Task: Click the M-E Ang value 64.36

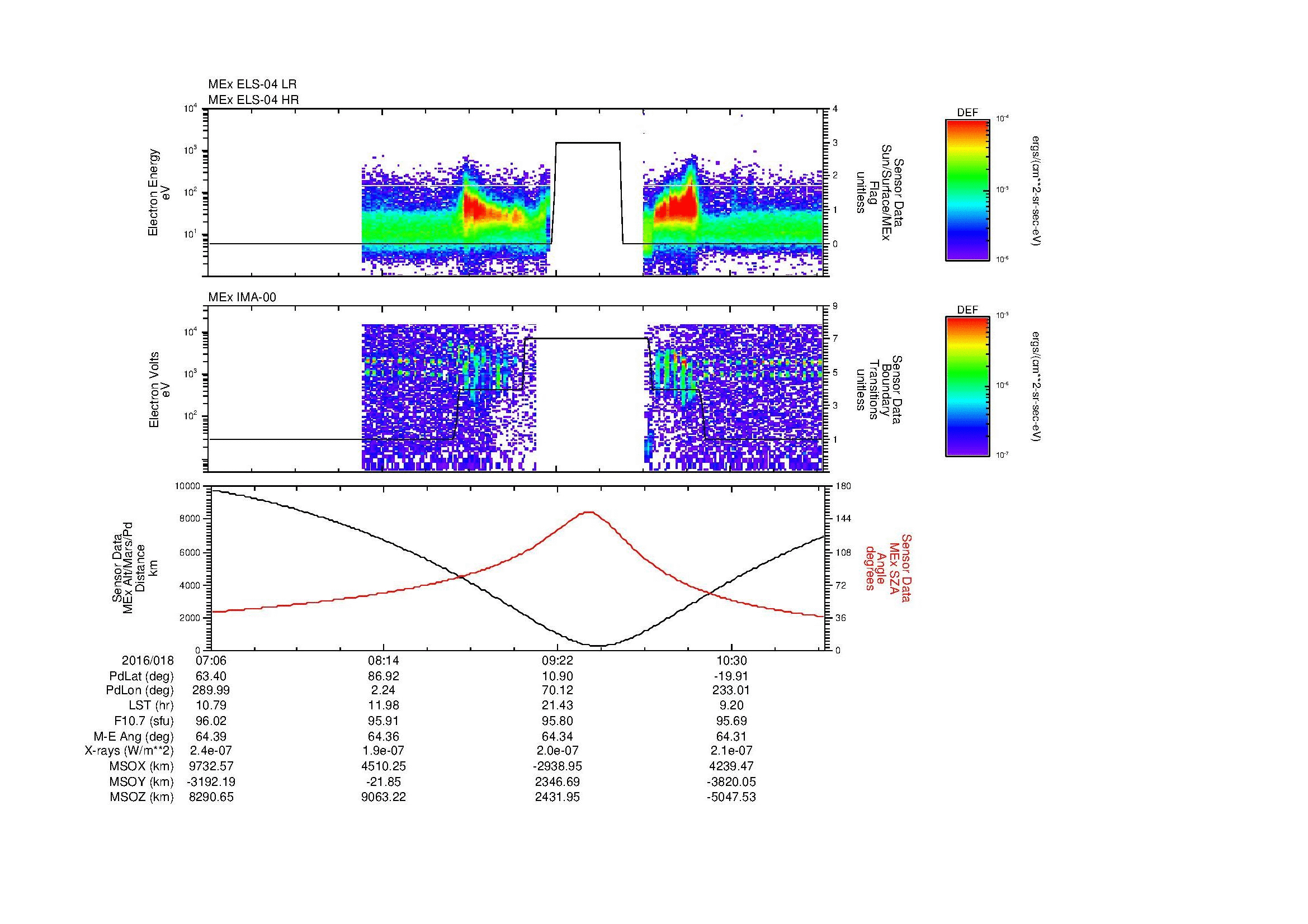Action: [x=384, y=737]
